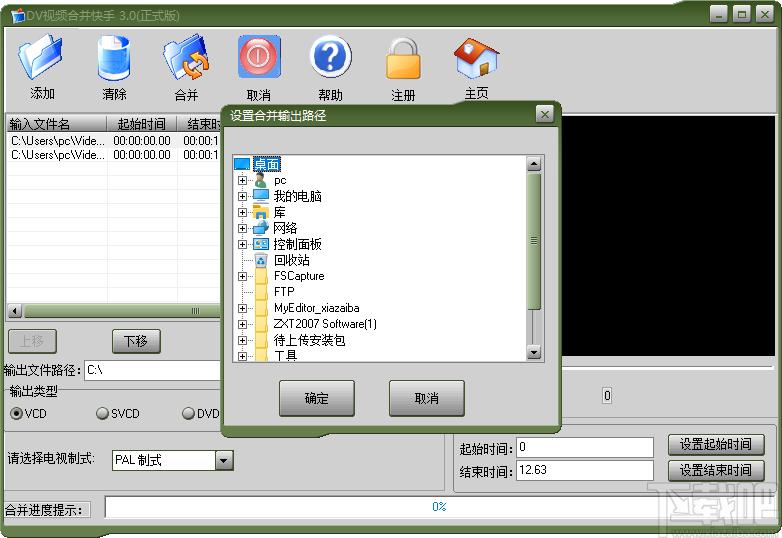This screenshot has height=538, width=782.
Task: Click the 上移 (move up) button
Action: coord(32,341)
